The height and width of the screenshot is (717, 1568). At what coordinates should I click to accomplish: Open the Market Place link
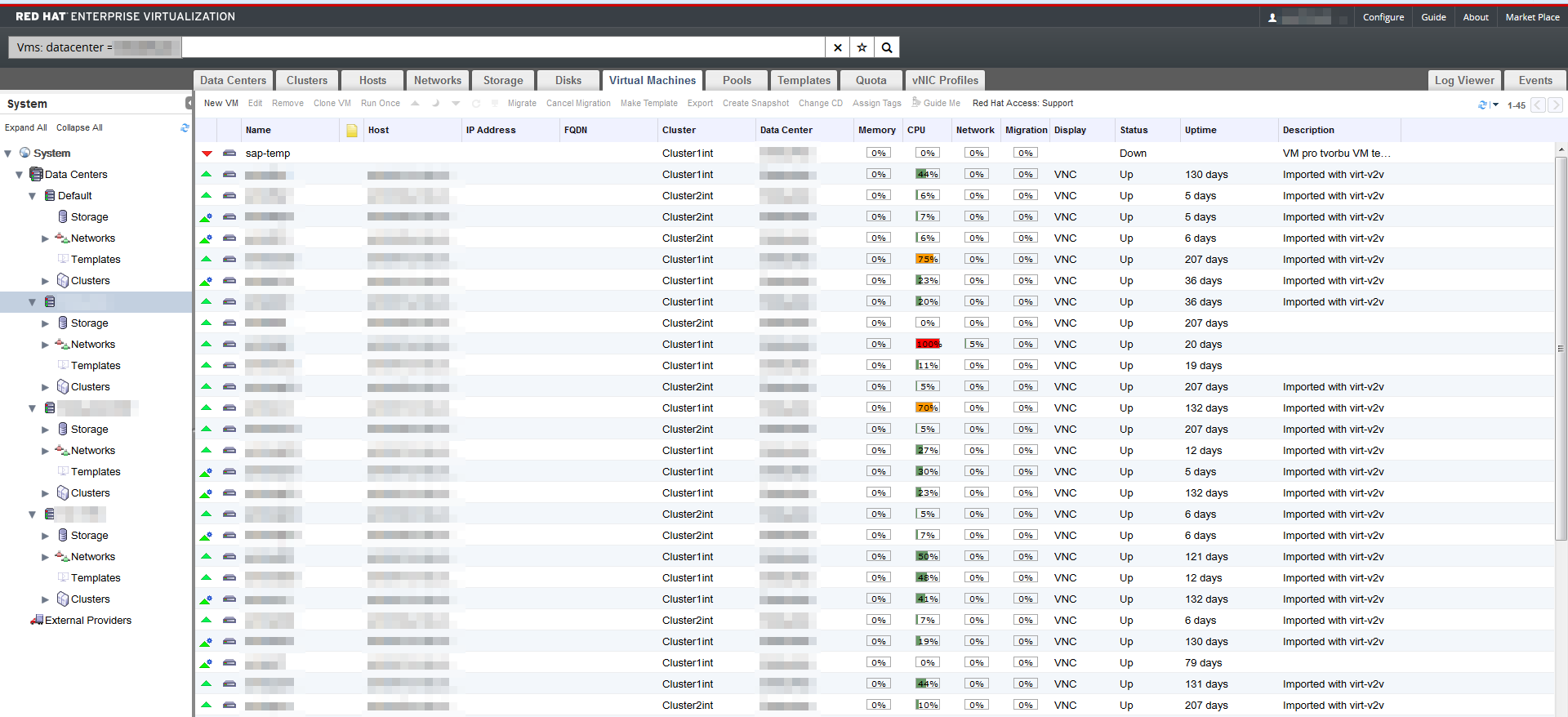(x=1532, y=17)
